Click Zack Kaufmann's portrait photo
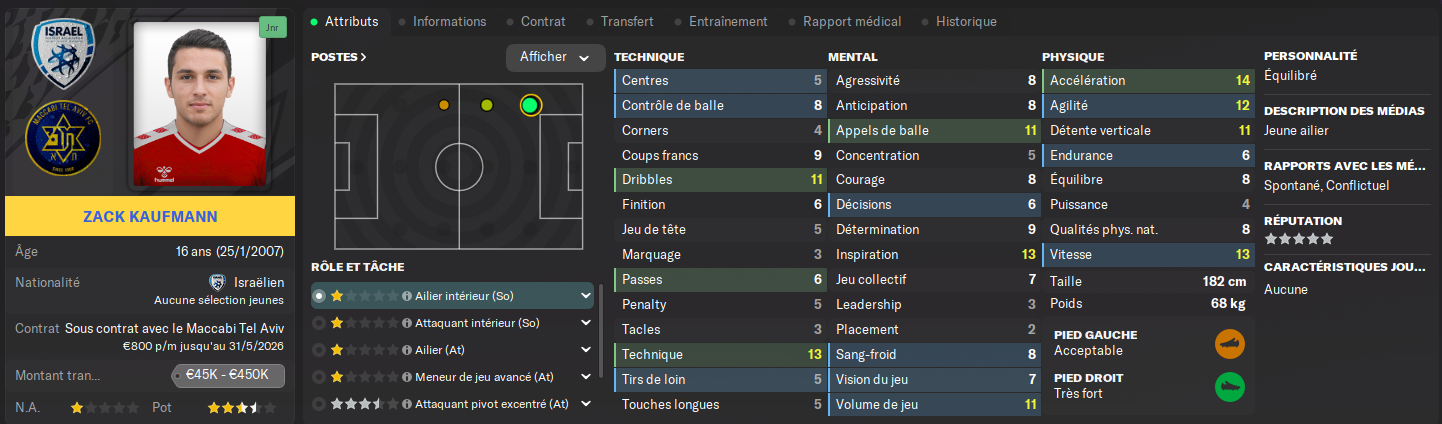This screenshot has height=424, width=1442. tap(200, 104)
